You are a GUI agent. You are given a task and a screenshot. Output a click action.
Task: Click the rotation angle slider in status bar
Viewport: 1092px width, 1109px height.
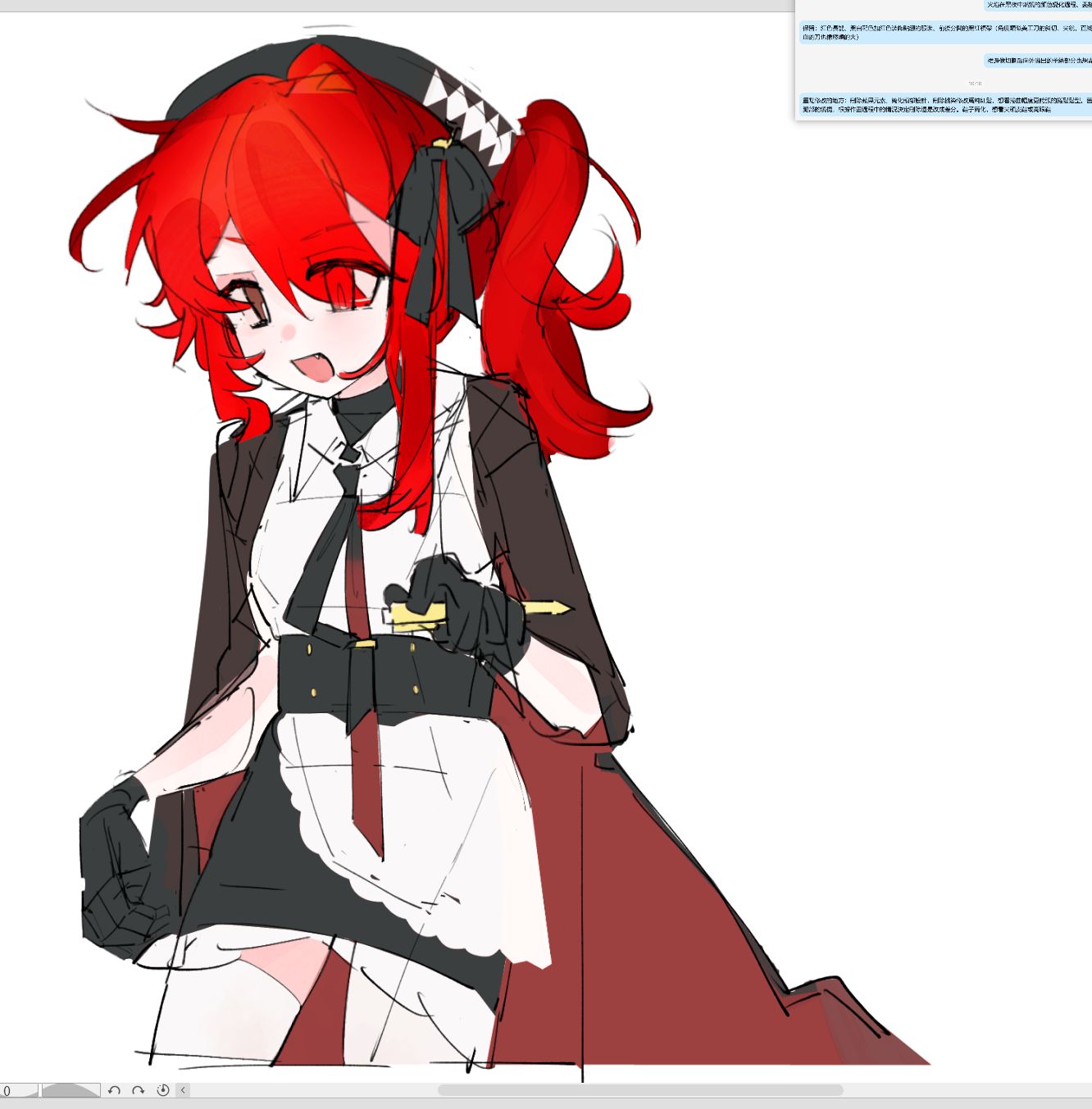[x=71, y=1090]
